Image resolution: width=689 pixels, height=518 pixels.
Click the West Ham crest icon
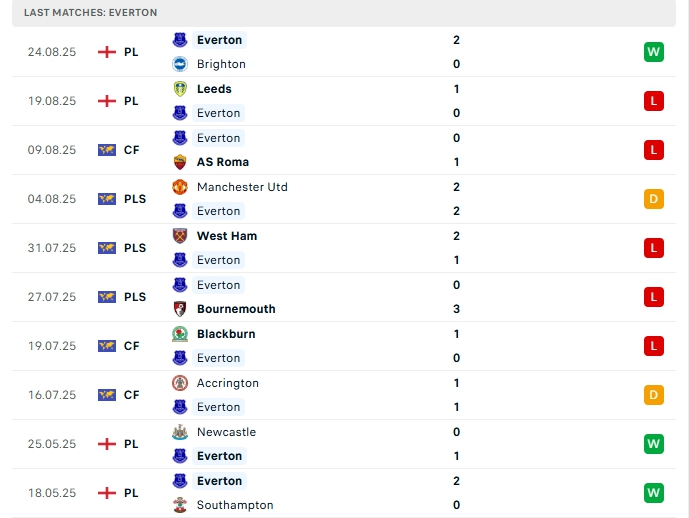pos(180,236)
